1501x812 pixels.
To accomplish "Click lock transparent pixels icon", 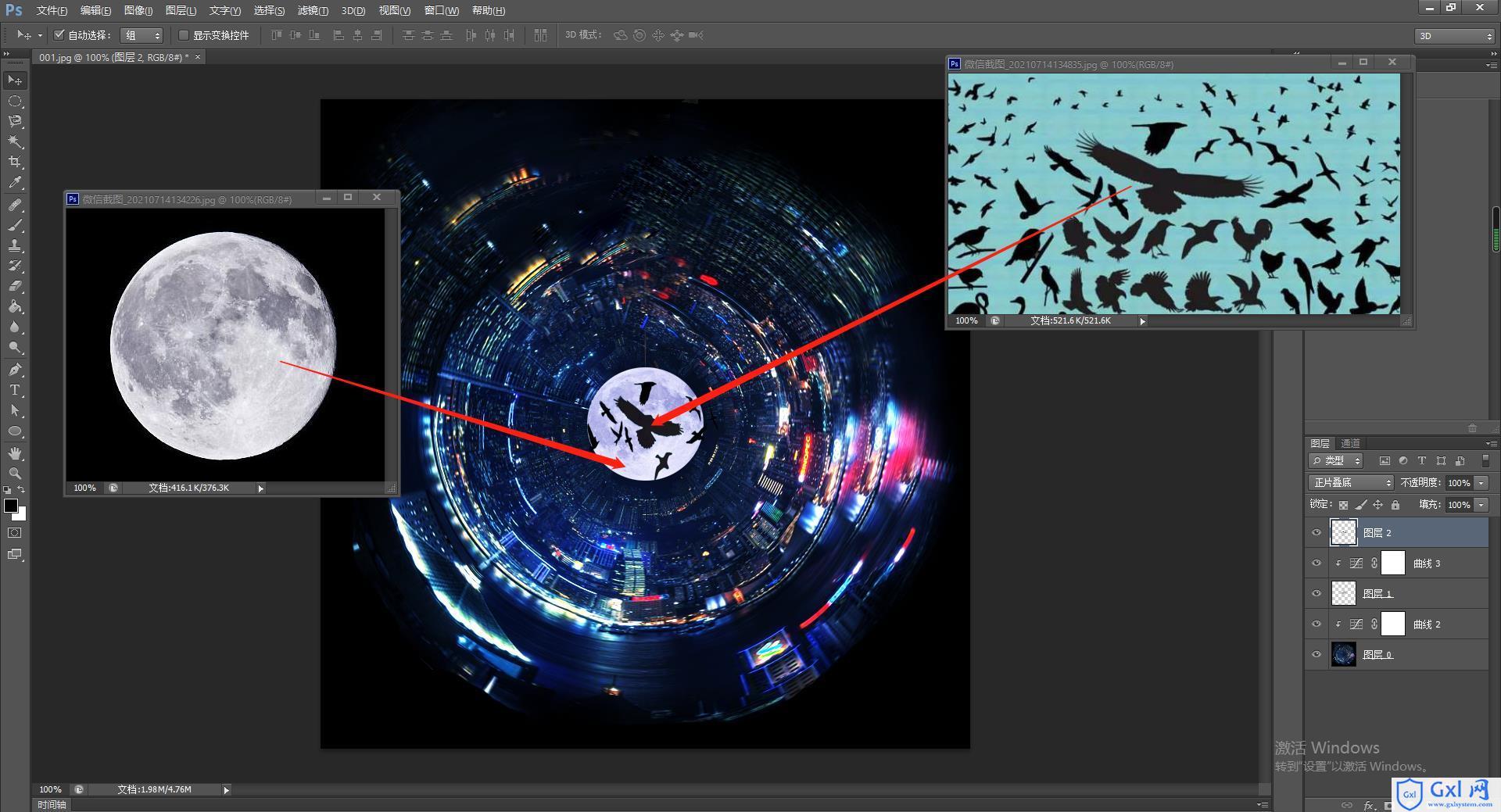I will tap(1343, 505).
